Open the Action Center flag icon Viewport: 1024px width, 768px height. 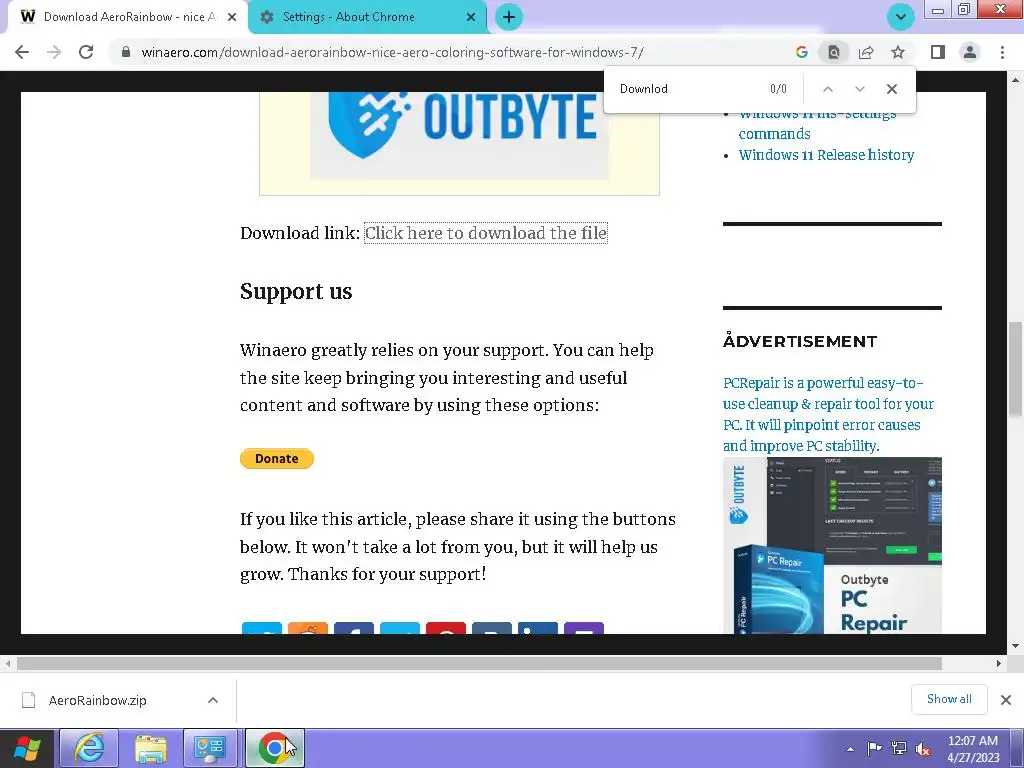874,749
